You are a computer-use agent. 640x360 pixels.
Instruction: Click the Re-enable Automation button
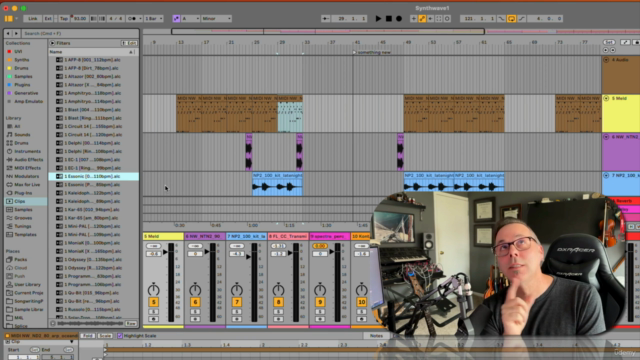pyautogui.click(x=431, y=18)
